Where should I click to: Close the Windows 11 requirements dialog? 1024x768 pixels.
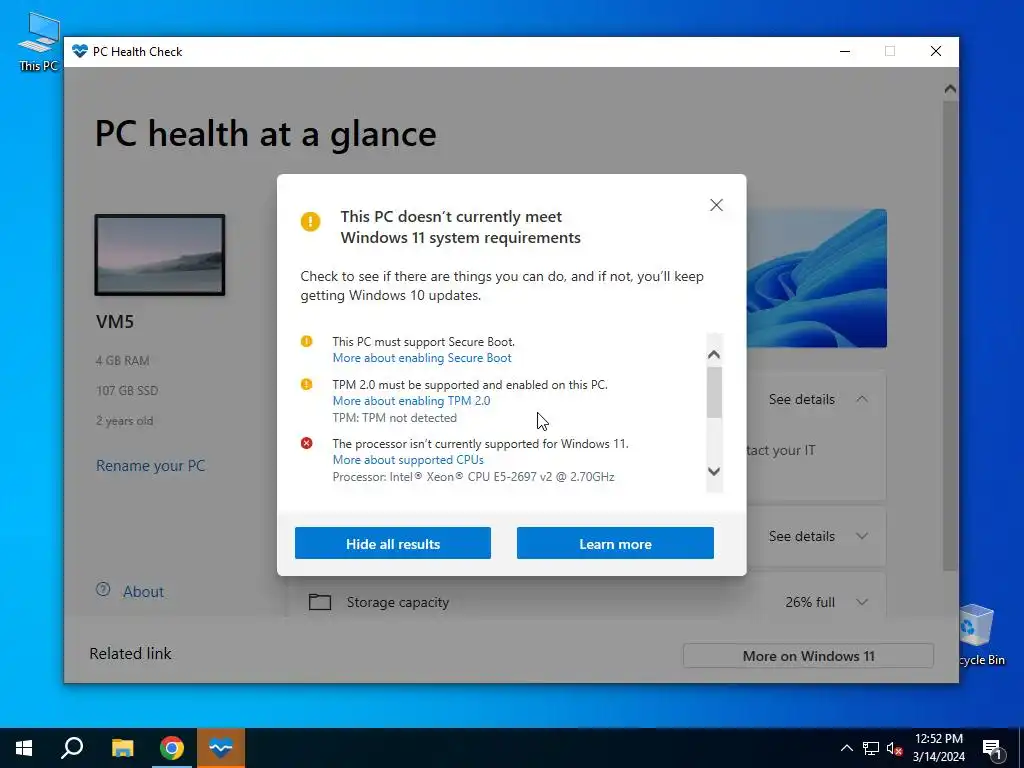716,205
